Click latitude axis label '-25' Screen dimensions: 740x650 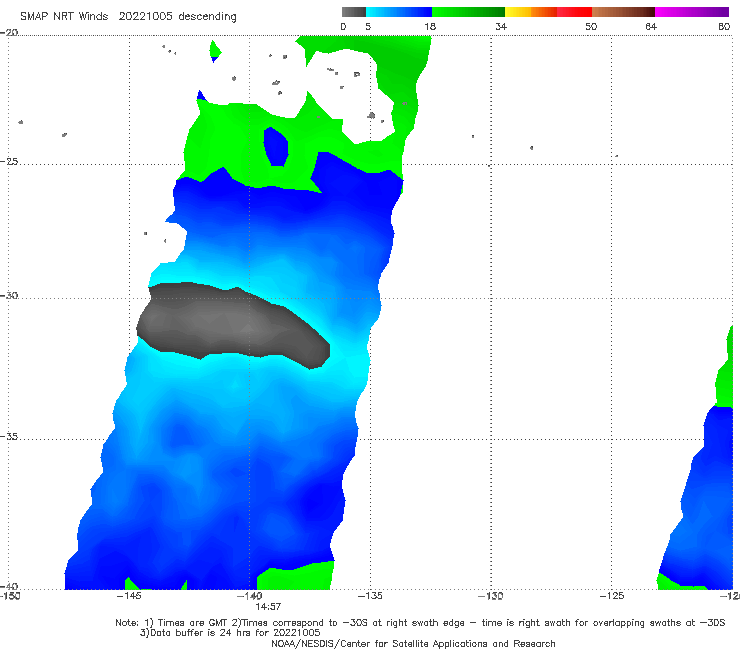tap(9, 161)
